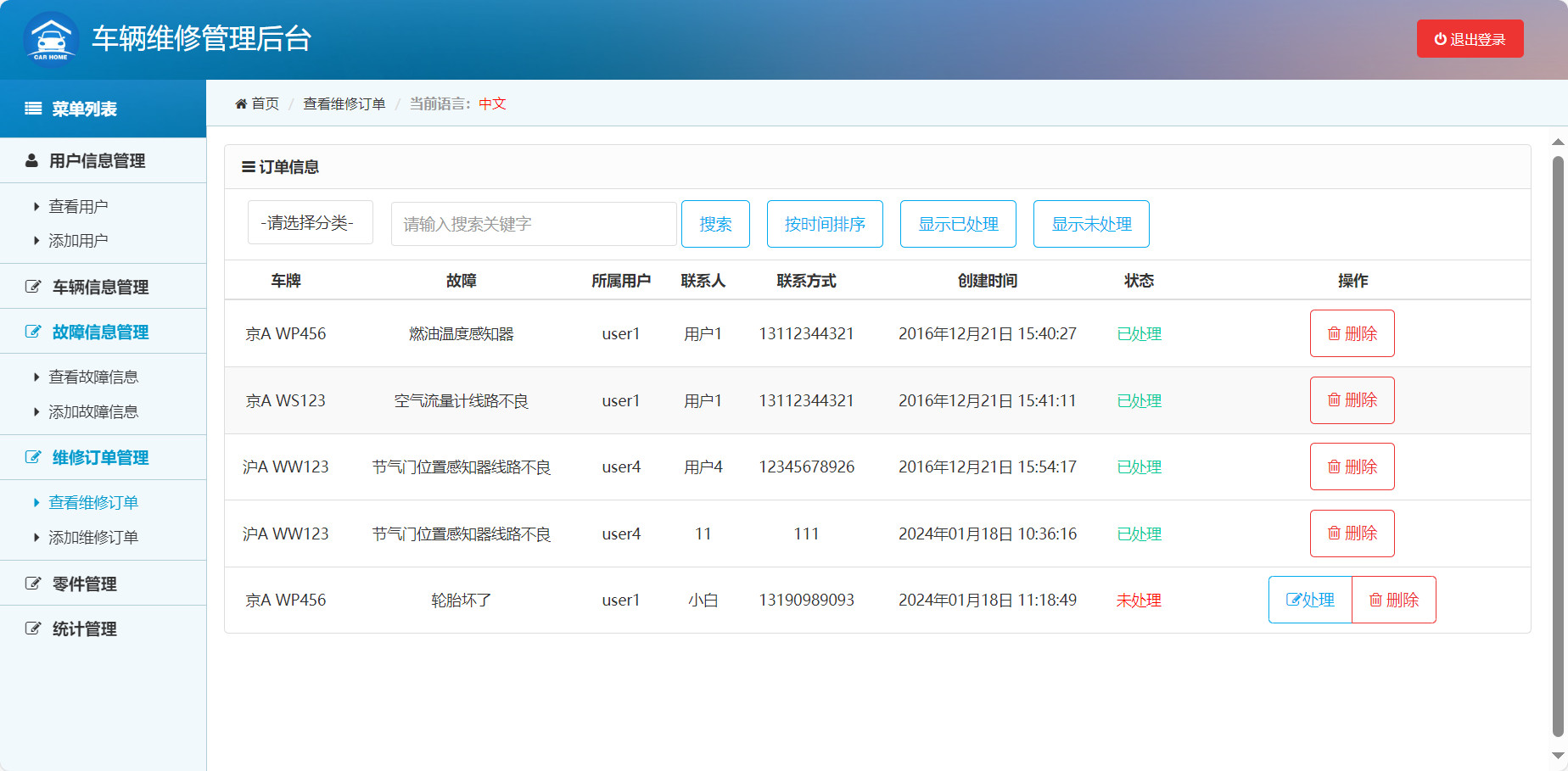Expand the 查看故障信息 arrow
The image size is (1568, 771).
[36, 377]
